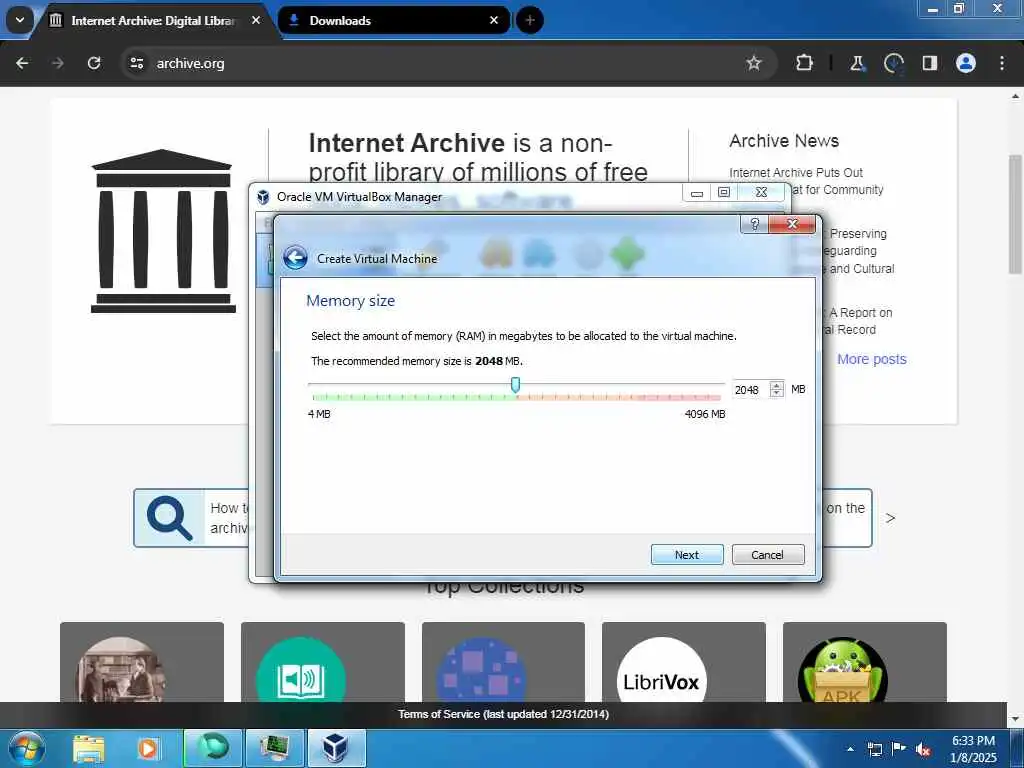Click the VirtualBox cube icon in manager title bar
Image resolution: width=1024 pixels, height=768 pixels.
pyautogui.click(x=263, y=197)
